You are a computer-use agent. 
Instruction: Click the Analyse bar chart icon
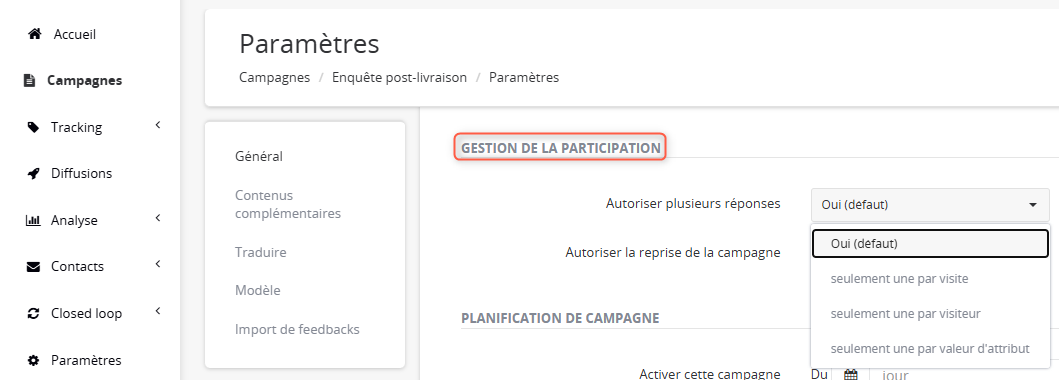(x=32, y=220)
